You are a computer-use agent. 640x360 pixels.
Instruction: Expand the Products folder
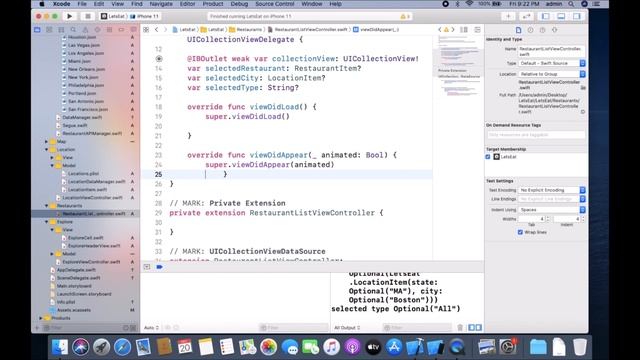point(41,318)
